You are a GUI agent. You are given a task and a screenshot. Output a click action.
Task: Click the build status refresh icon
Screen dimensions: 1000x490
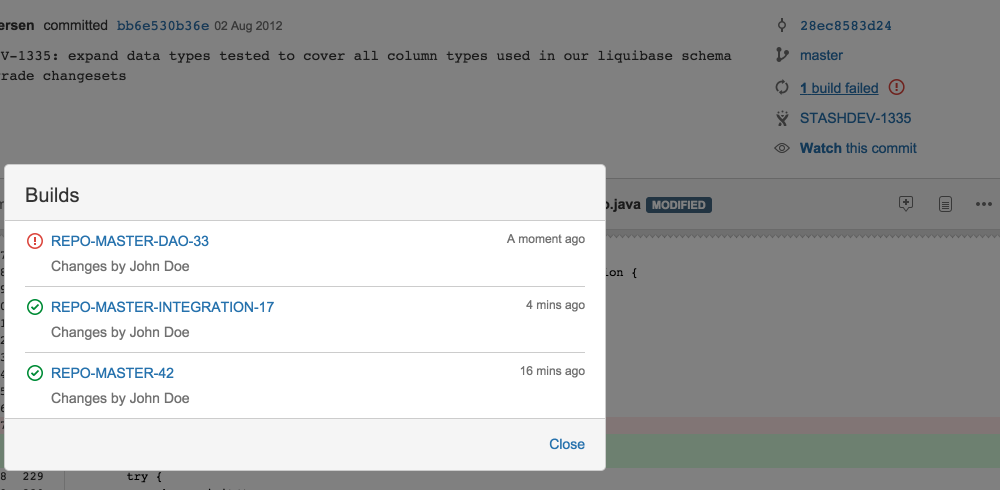(783, 87)
